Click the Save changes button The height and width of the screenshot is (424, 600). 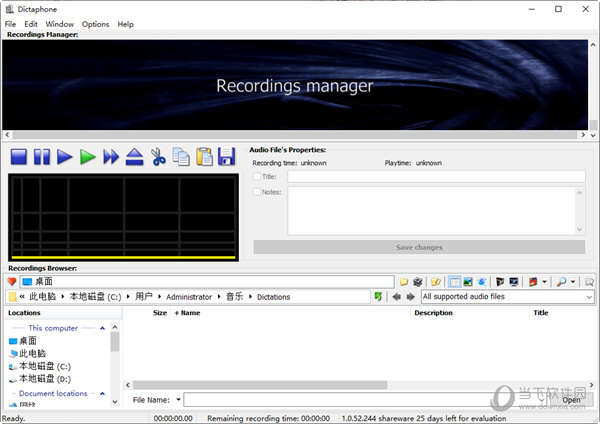pyautogui.click(x=419, y=247)
